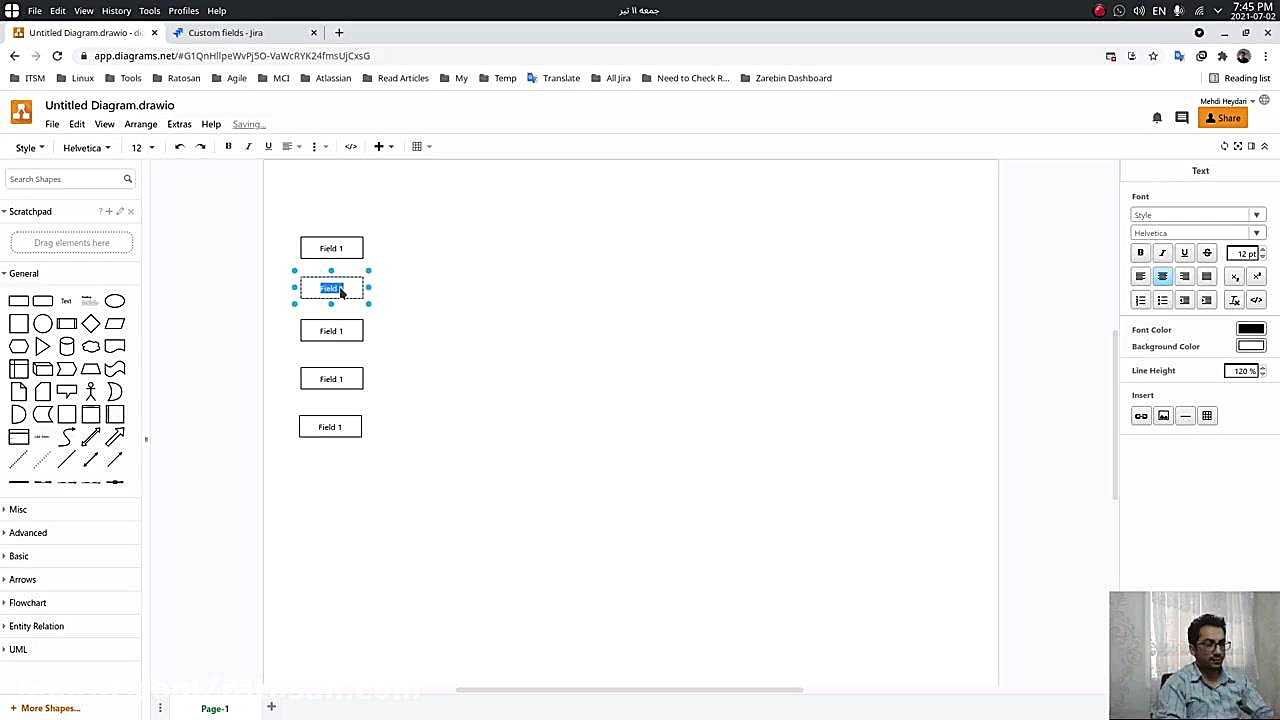Open toolbar HTML code view

click(351, 147)
